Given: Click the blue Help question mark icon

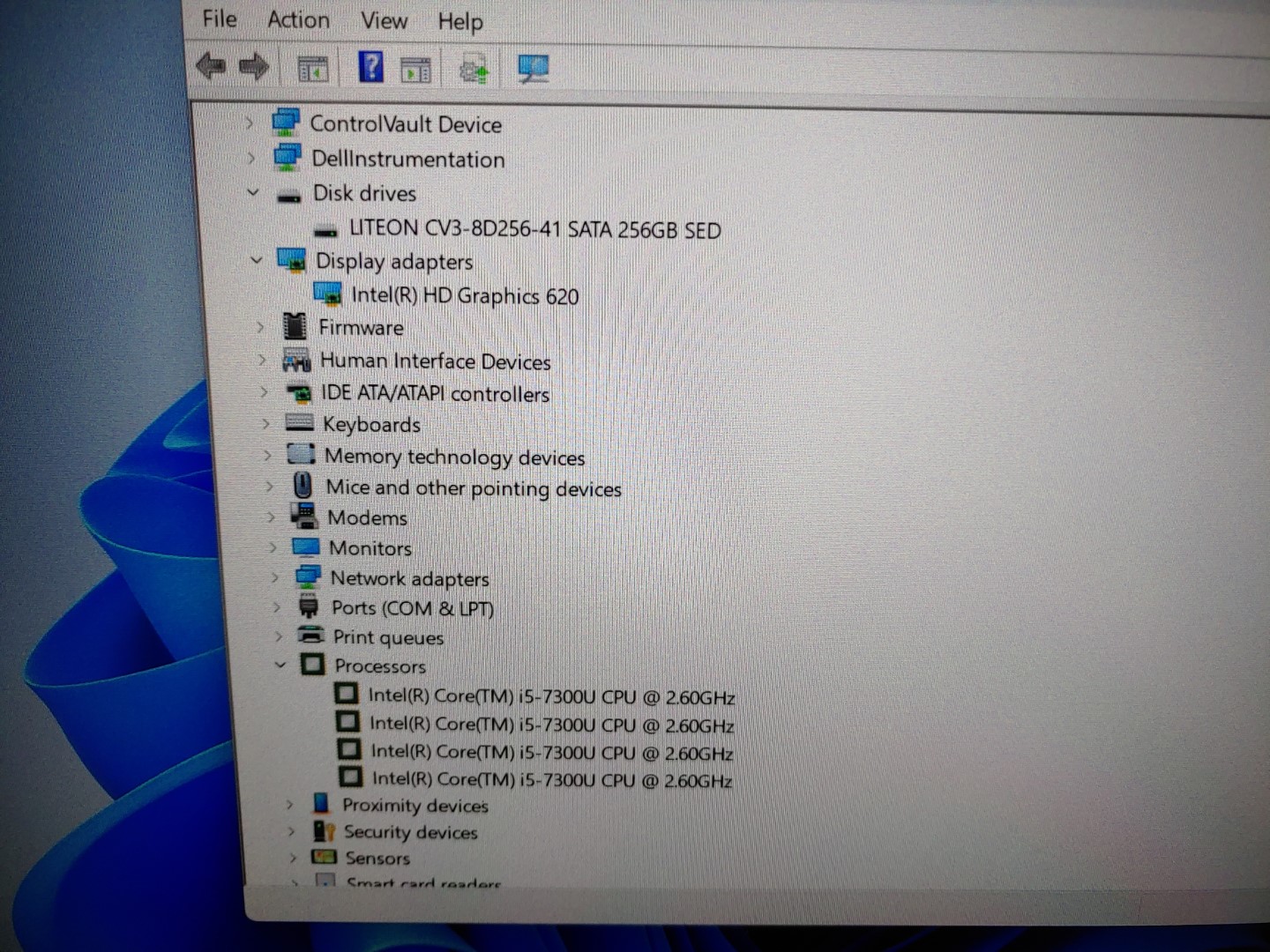Looking at the screenshot, I should (370, 67).
